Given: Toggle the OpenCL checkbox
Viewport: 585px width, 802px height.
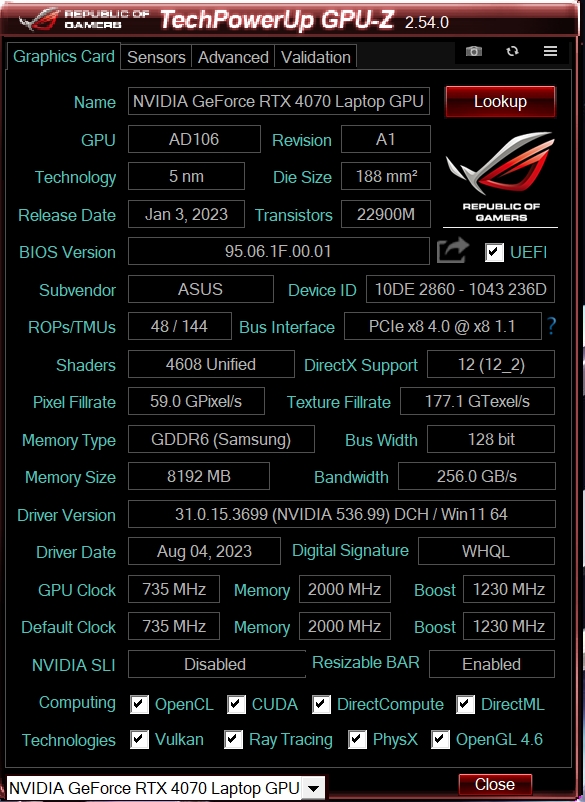Looking at the screenshot, I should click(139, 704).
